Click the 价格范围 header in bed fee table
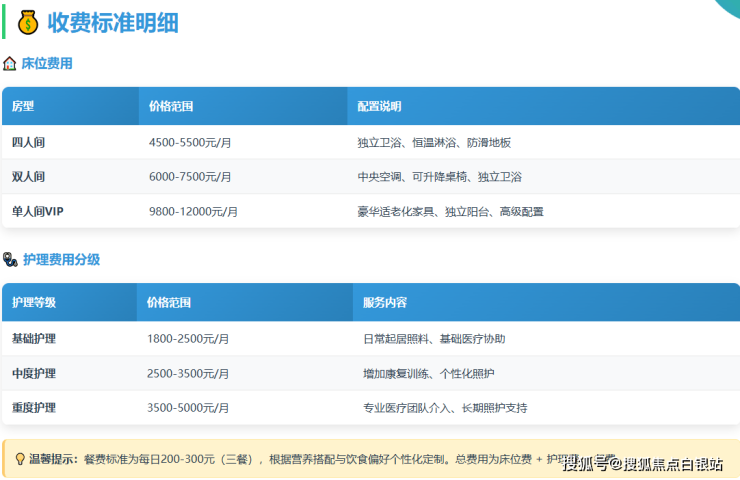This screenshot has width=740, height=480. pyautogui.click(x=170, y=106)
